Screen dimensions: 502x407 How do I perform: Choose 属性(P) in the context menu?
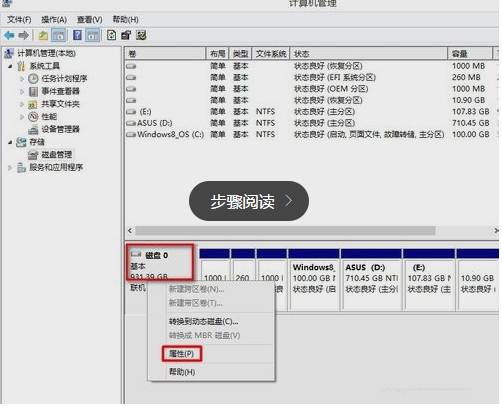pos(182,354)
